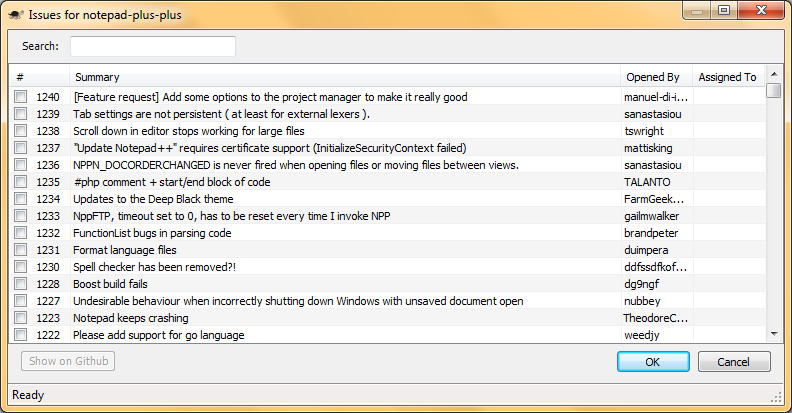Tick the checkbox for issue 1240

(20, 96)
